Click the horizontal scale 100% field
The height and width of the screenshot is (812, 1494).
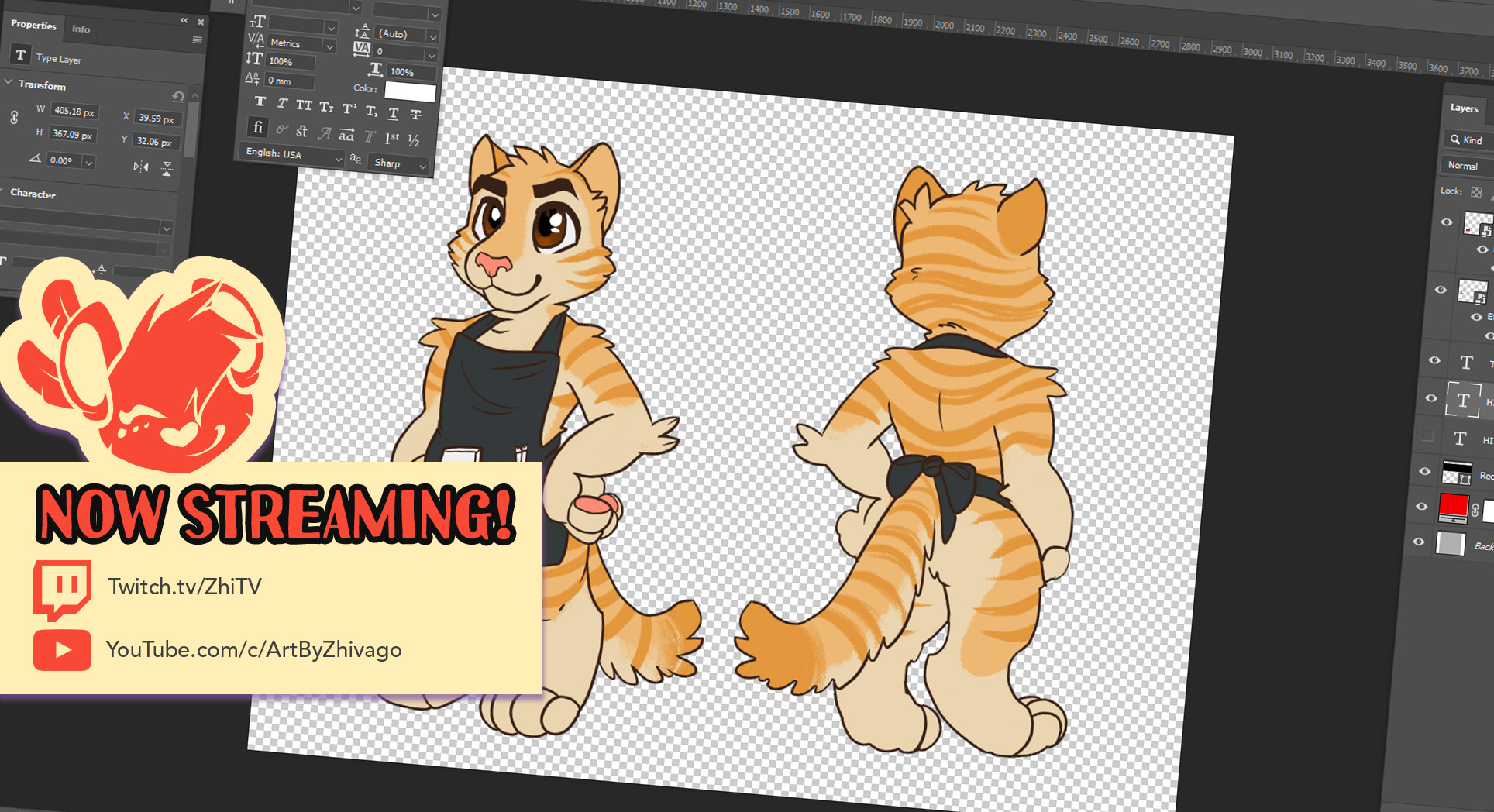(411, 72)
